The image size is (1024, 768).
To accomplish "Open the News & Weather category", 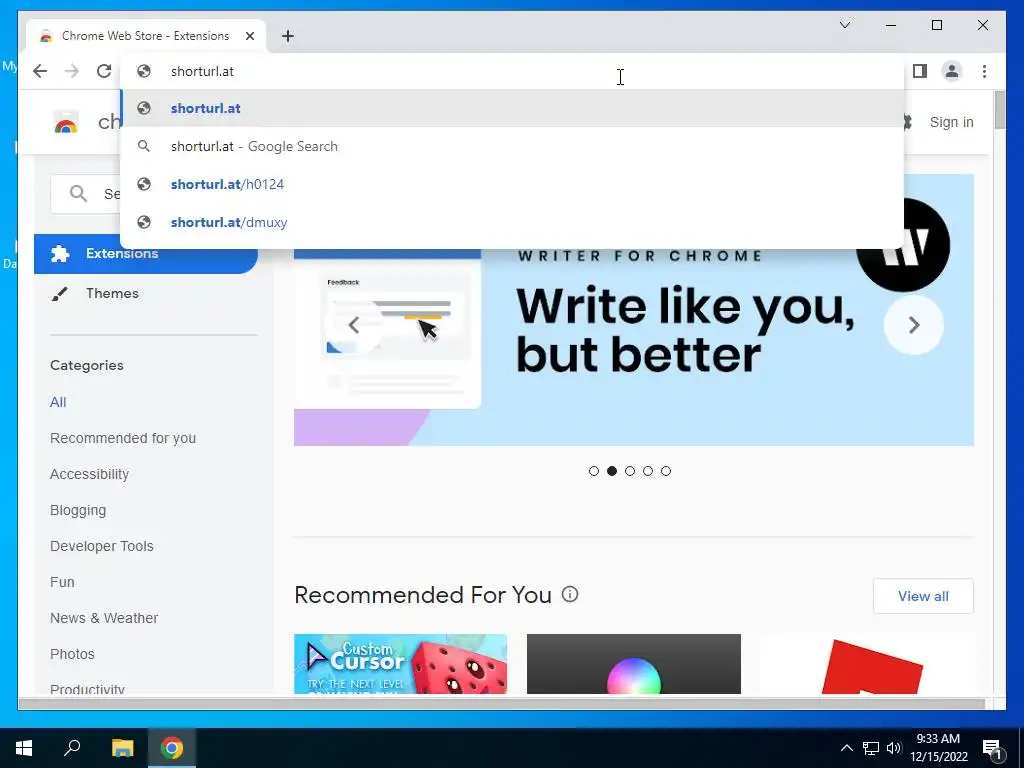I will 104,618.
